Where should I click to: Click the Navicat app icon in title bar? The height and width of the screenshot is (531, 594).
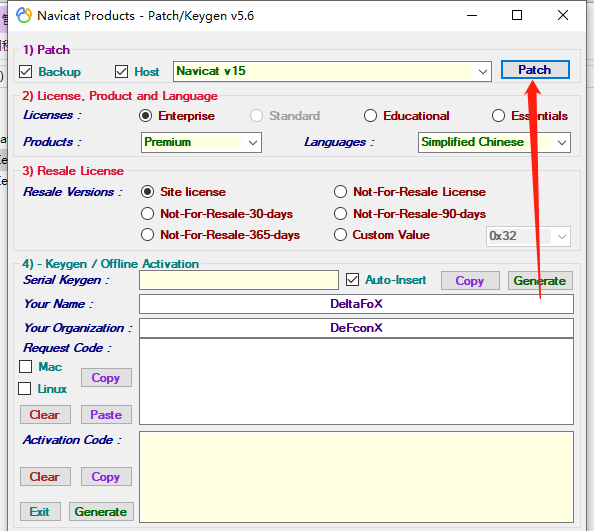[24, 16]
